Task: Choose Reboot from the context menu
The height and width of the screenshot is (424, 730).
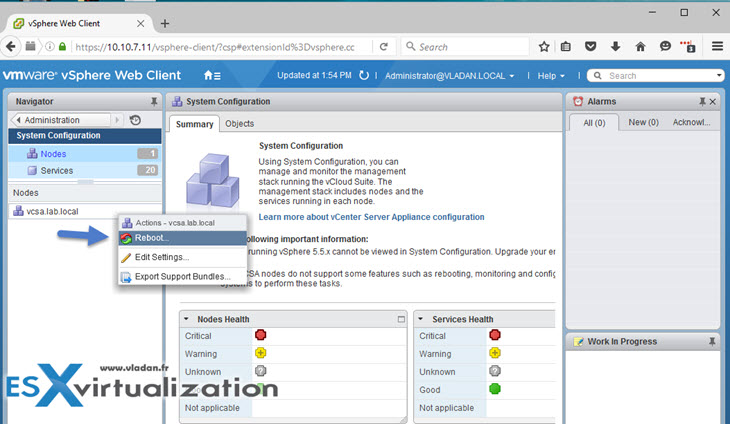Action: [x=182, y=238]
